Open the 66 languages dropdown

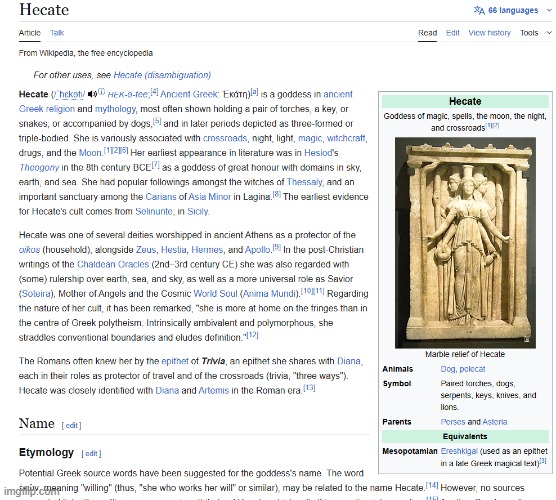pos(513,10)
